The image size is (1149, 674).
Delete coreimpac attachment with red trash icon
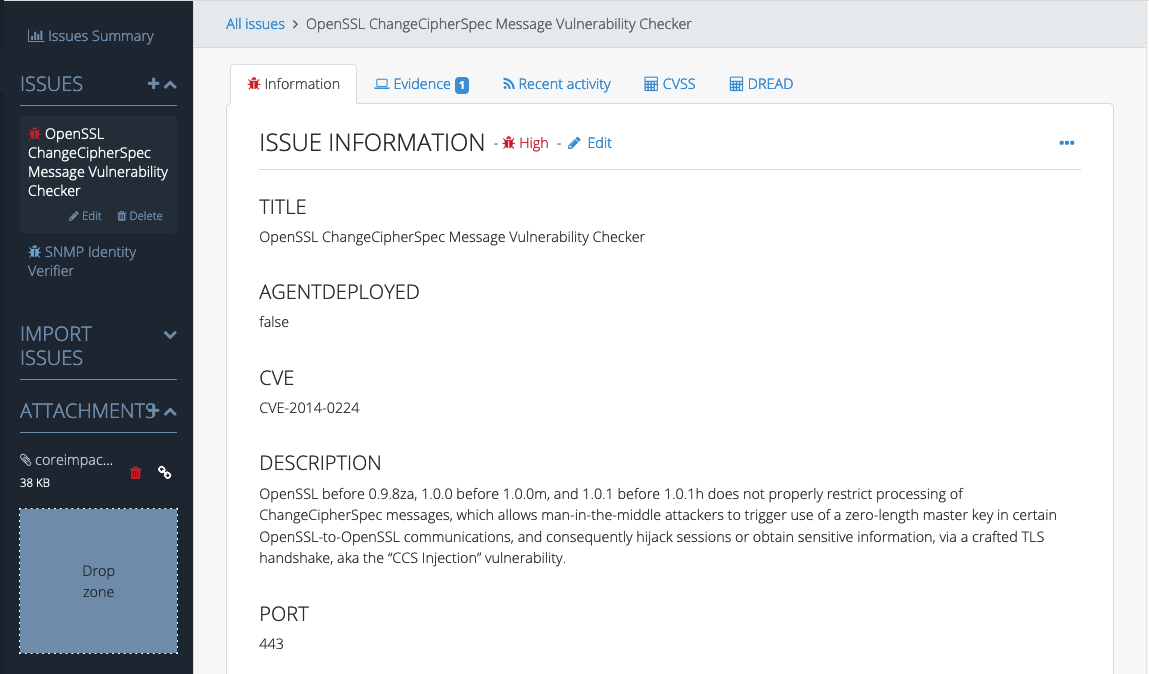pyautogui.click(x=136, y=473)
